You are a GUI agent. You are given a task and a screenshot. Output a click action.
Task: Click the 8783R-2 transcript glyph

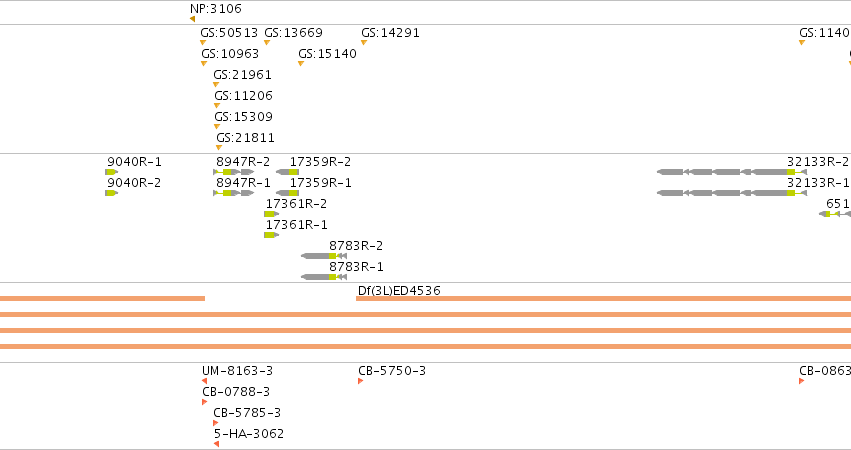pos(324,256)
